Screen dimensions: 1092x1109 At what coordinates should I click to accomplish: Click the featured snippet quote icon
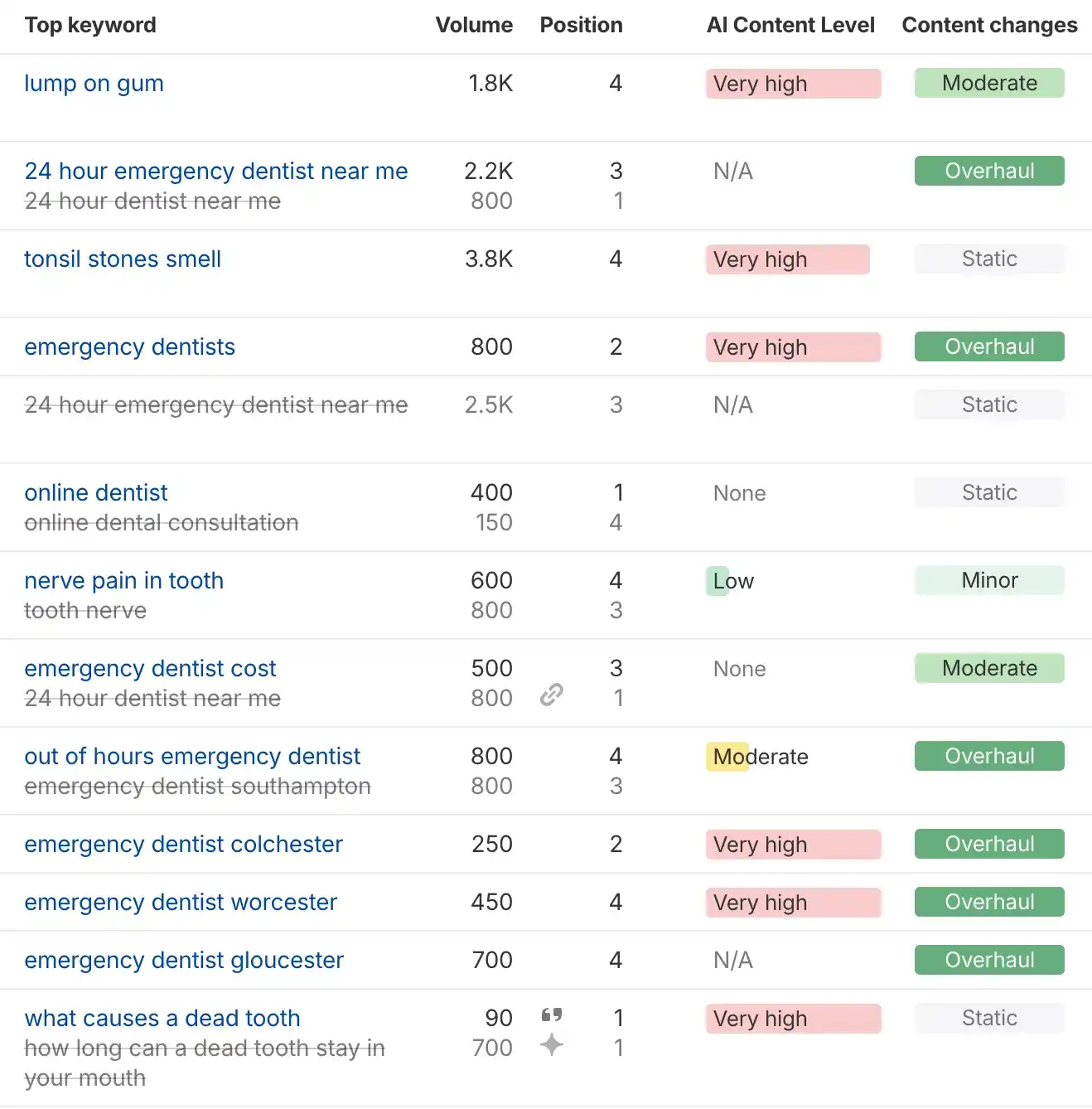(x=552, y=1015)
